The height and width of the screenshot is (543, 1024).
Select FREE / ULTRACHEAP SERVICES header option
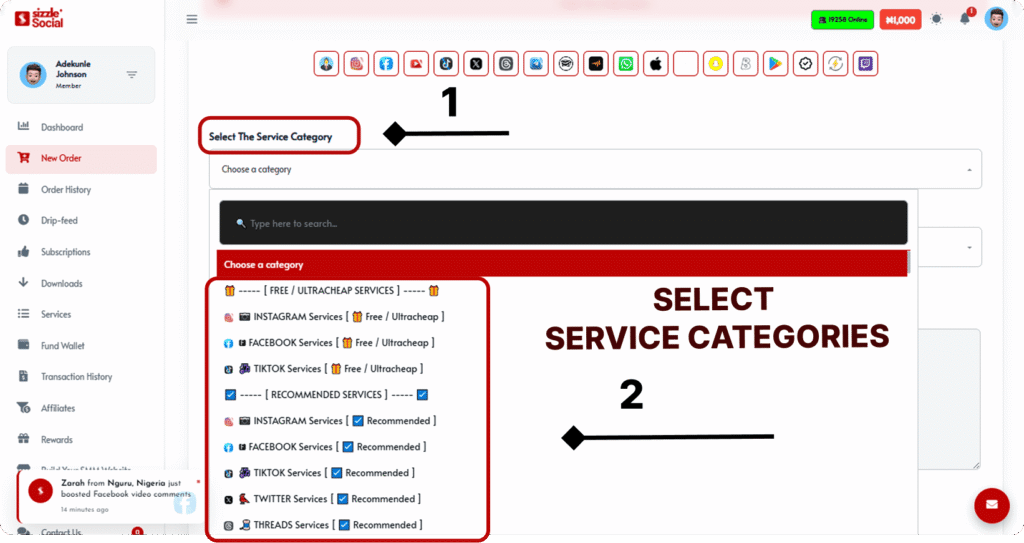pos(332,290)
